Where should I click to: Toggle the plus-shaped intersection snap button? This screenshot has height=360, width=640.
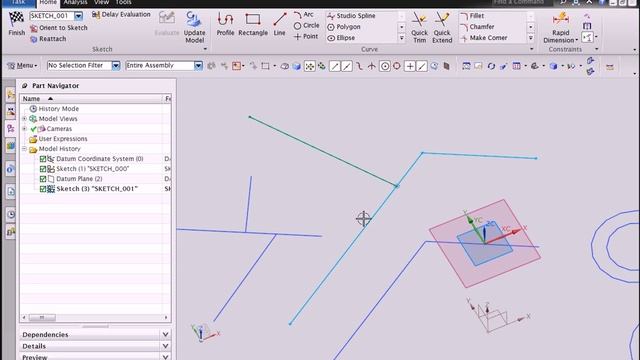point(410,66)
